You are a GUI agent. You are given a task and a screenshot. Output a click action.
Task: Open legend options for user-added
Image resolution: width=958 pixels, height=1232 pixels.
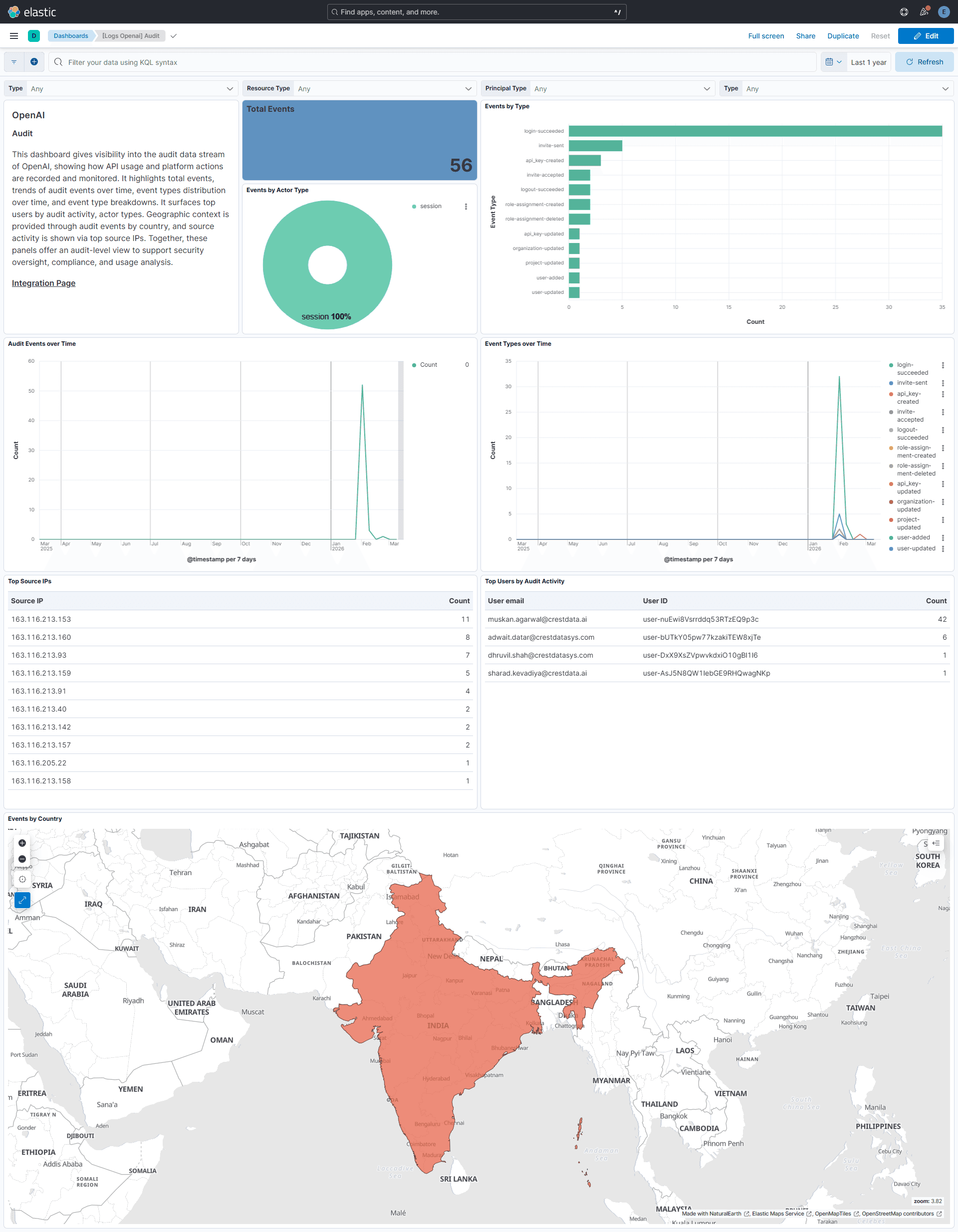tap(943, 538)
